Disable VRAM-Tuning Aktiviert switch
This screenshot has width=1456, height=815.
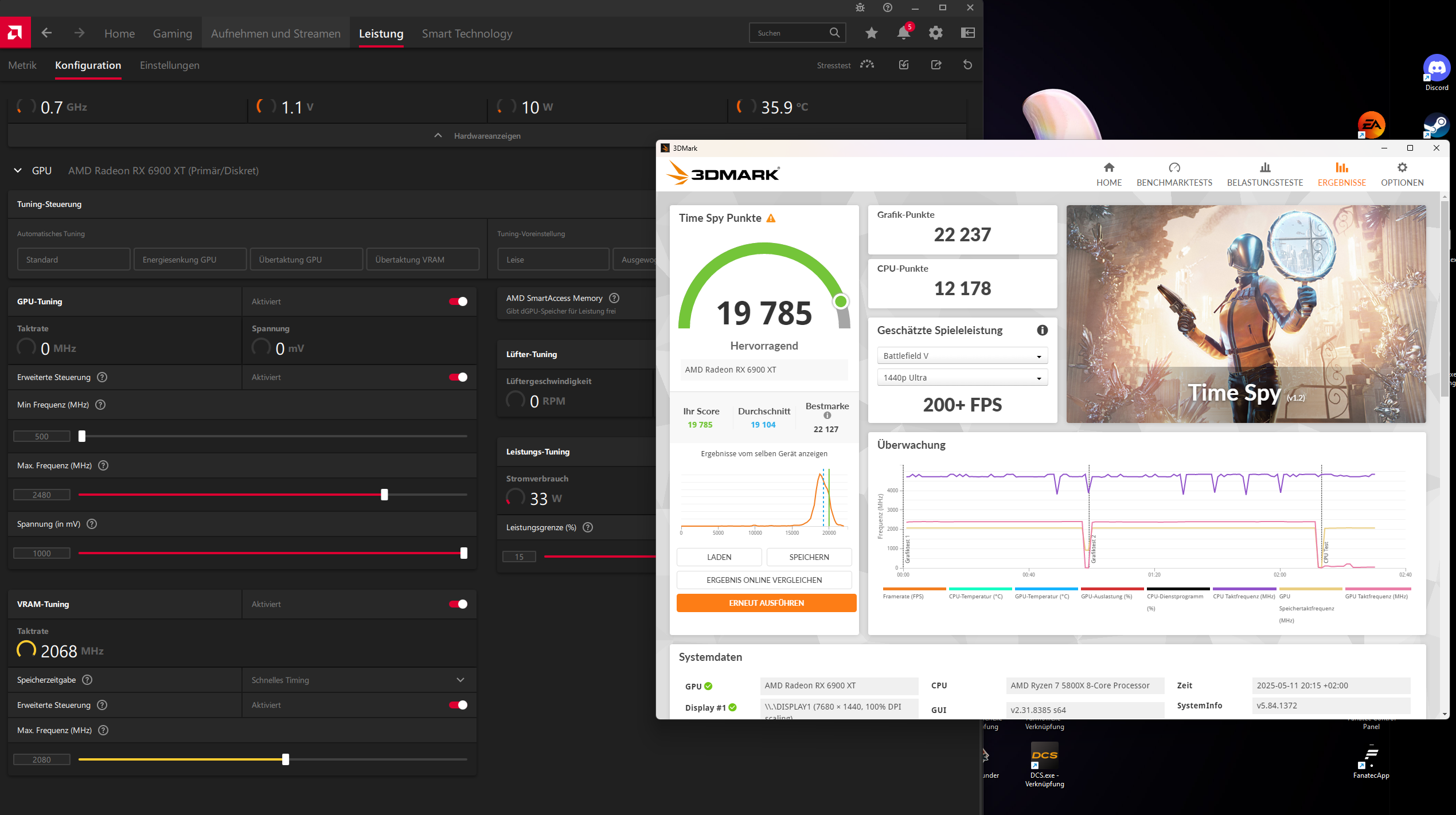tap(458, 604)
